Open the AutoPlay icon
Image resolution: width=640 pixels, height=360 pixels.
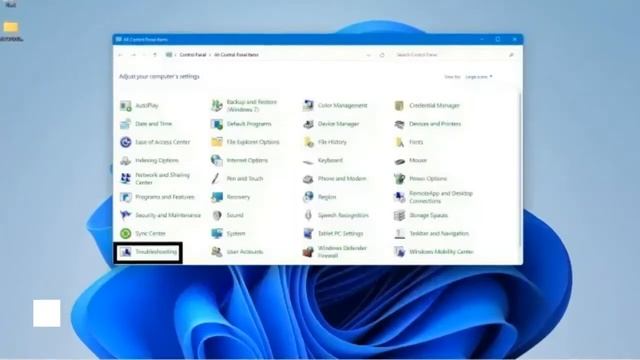tap(125, 106)
